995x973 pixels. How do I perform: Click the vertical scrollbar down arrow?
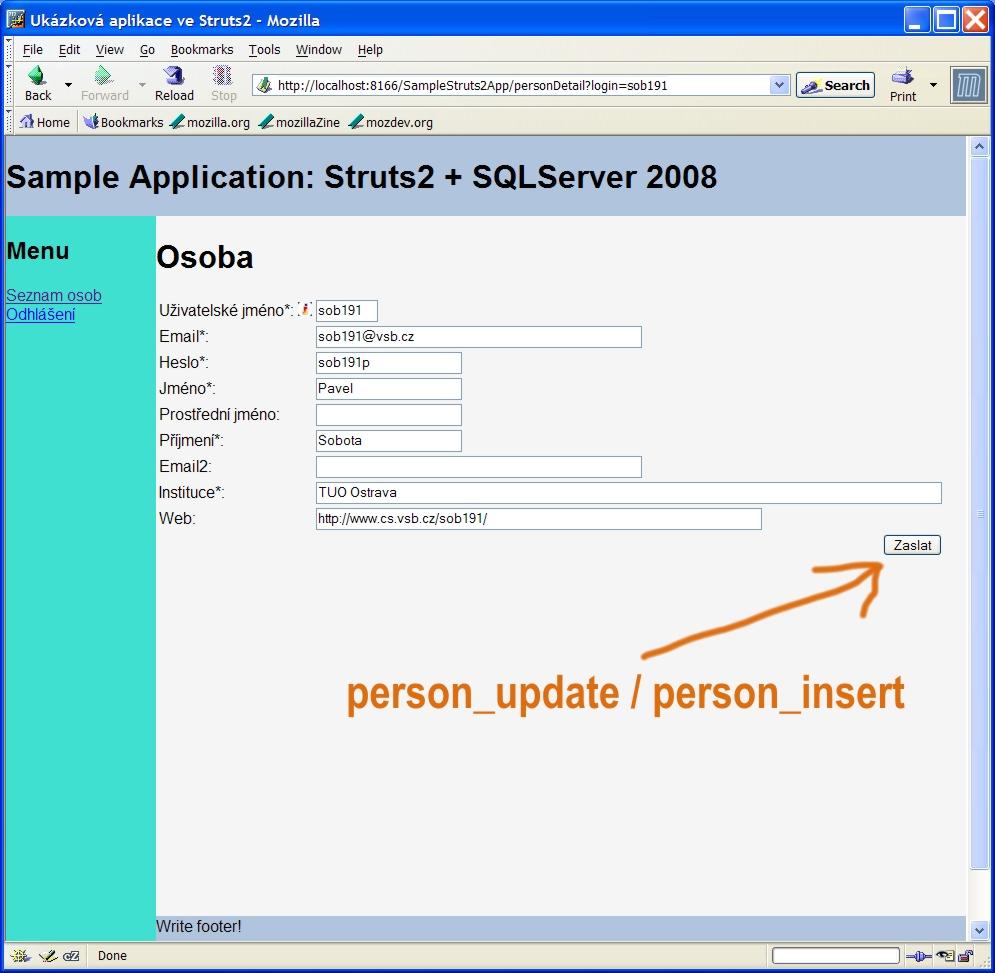point(979,930)
